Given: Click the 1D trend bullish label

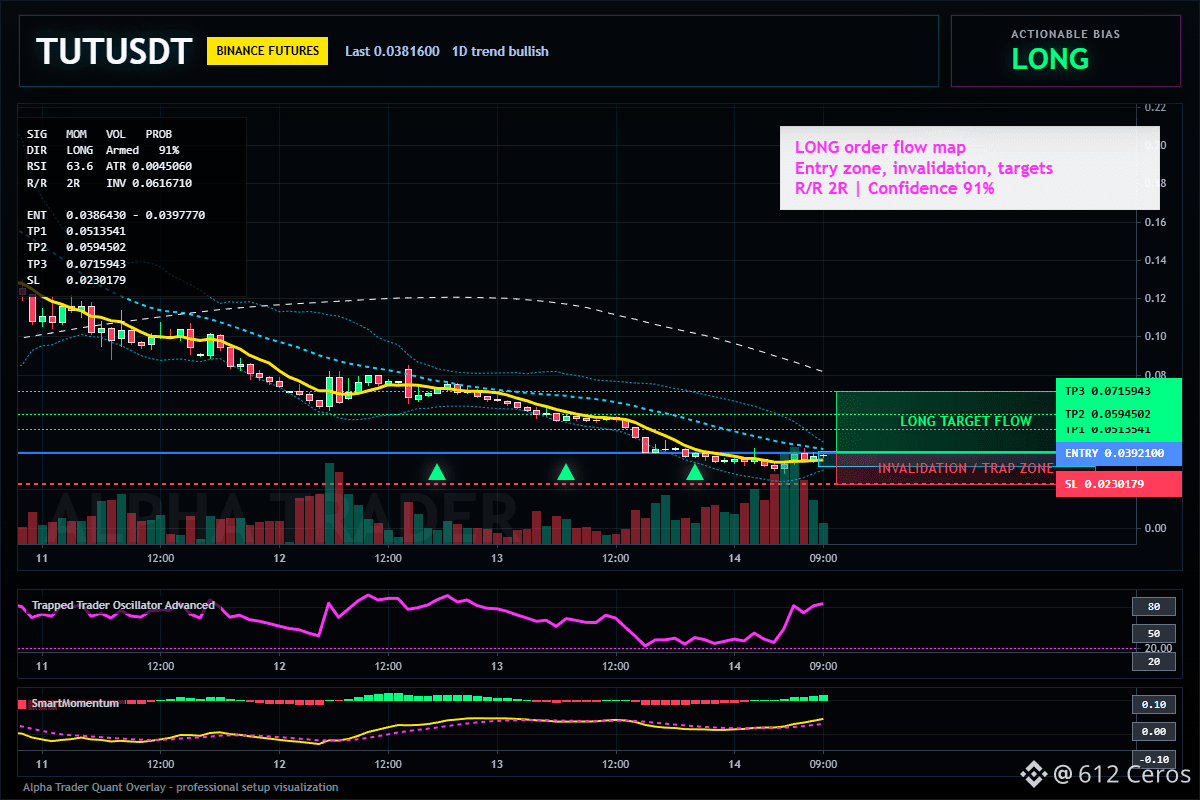Looking at the screenshot, I should (500, 51).
